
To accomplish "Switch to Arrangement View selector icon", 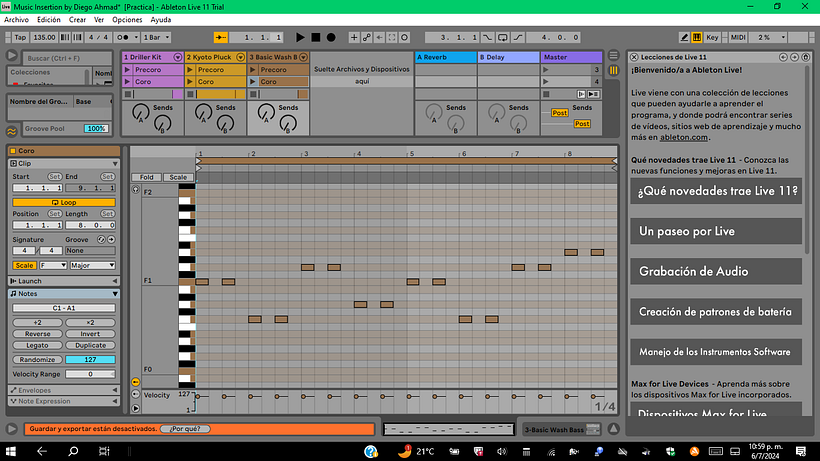I will (x=613, y=55).
